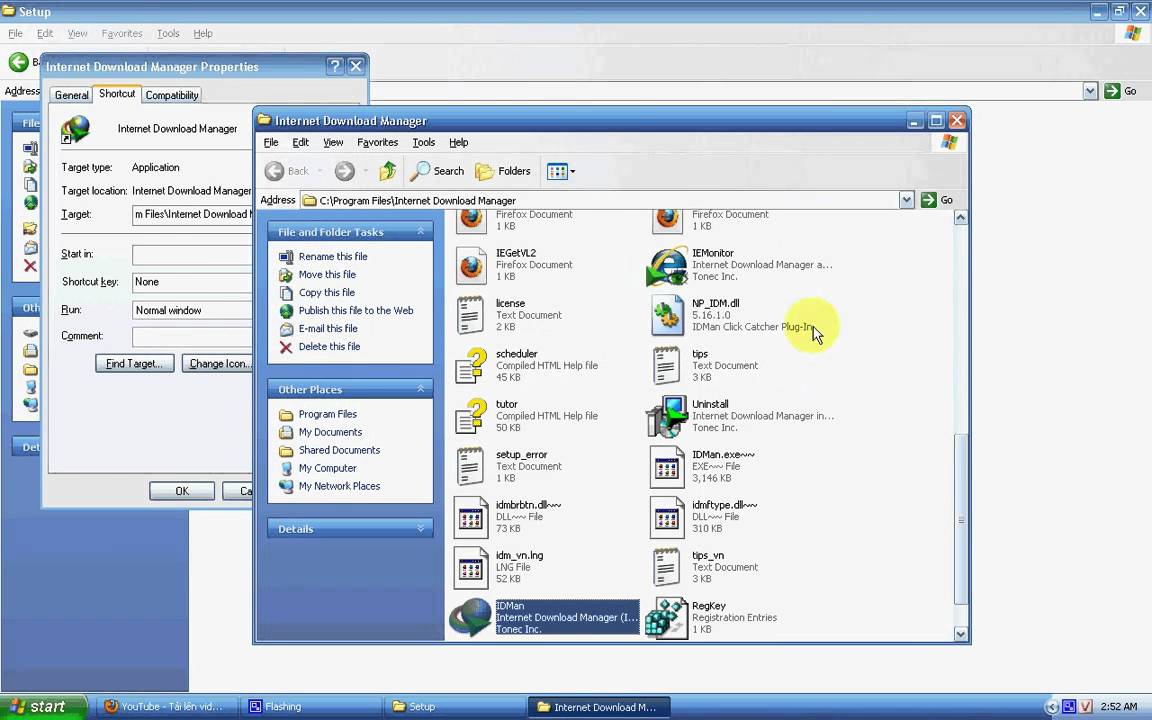Click Go in Internet Download Manager window
1152x720 pixels.
point(937,200)
